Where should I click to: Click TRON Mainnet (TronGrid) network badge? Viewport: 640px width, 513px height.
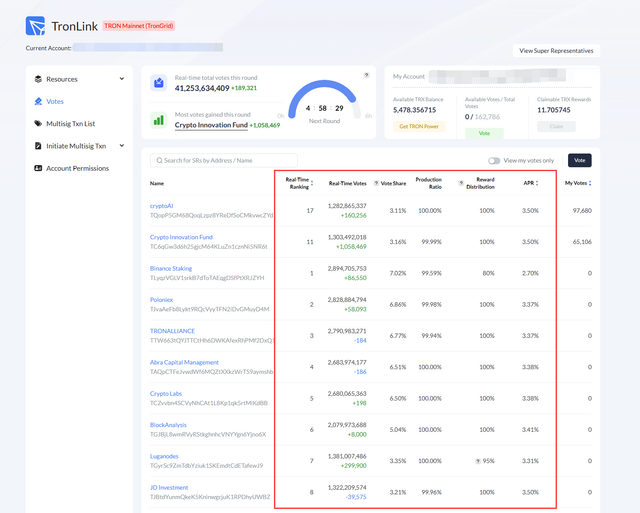(x=139, y=26)
